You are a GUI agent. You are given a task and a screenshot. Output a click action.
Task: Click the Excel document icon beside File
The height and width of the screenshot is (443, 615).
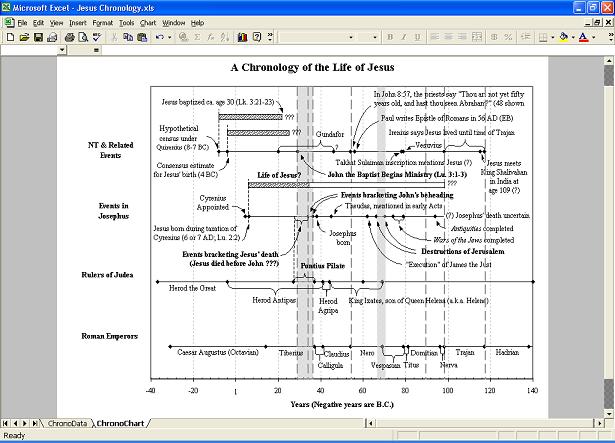click(x=9, y=23)
